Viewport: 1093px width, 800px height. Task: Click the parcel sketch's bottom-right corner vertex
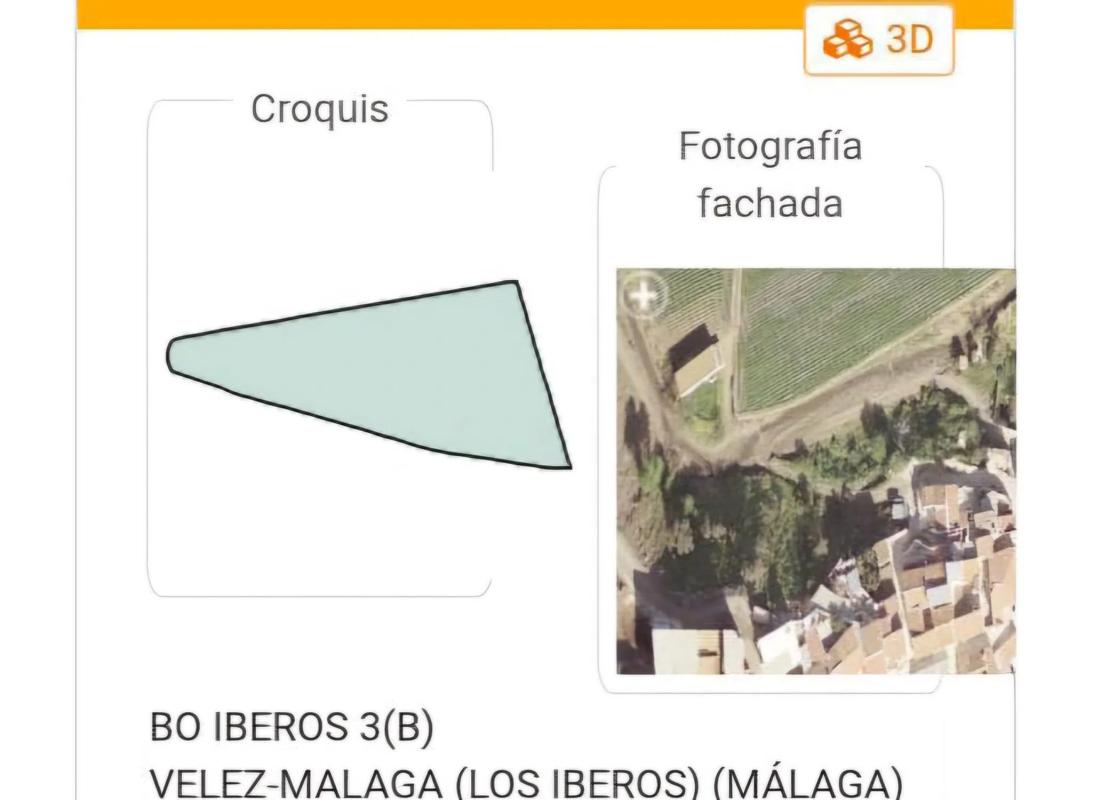(x=568, y=466)
